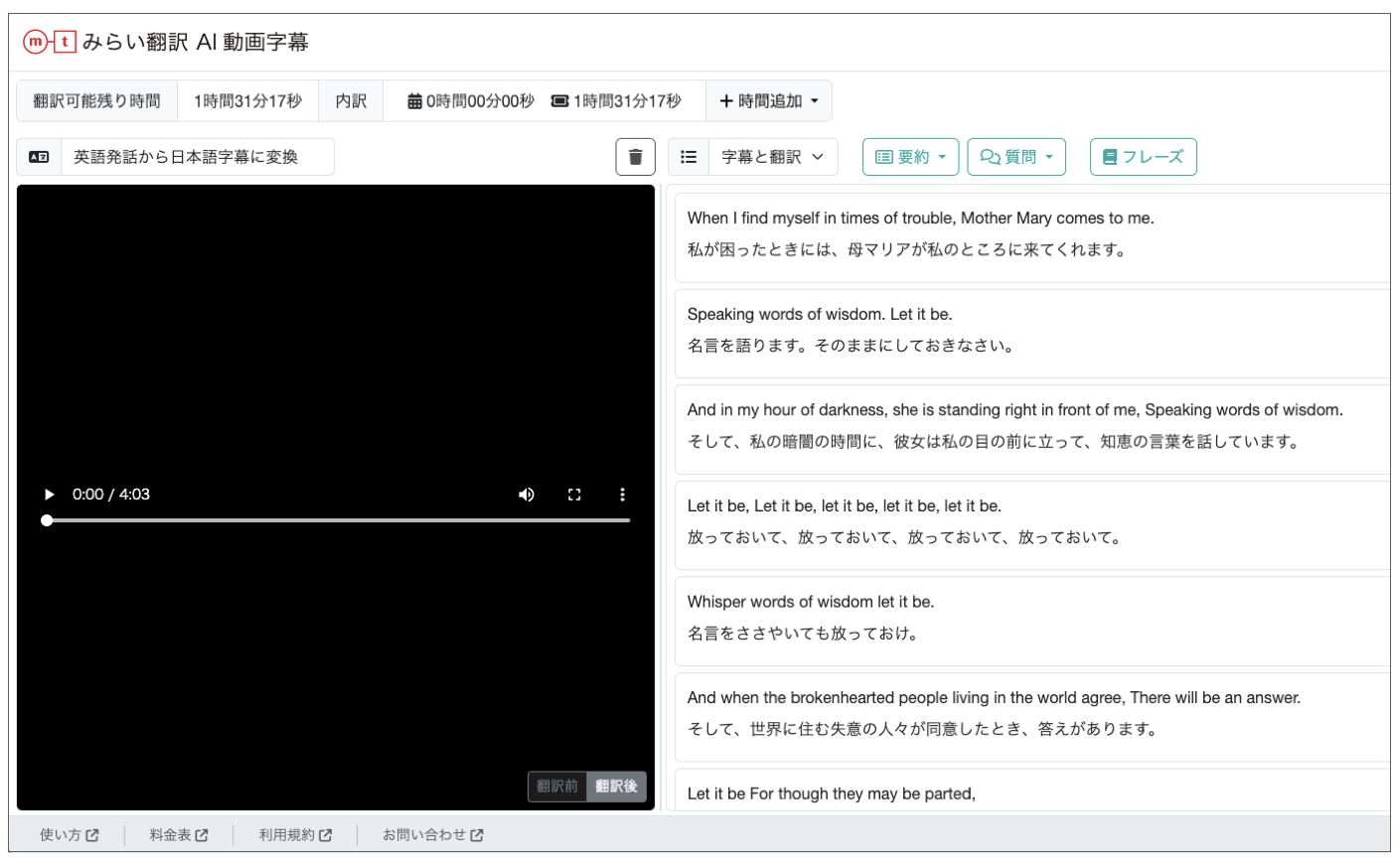Click the 0:00 / 4:03 time display
The width and height of the screenshot is (1400, 865).
111,495
